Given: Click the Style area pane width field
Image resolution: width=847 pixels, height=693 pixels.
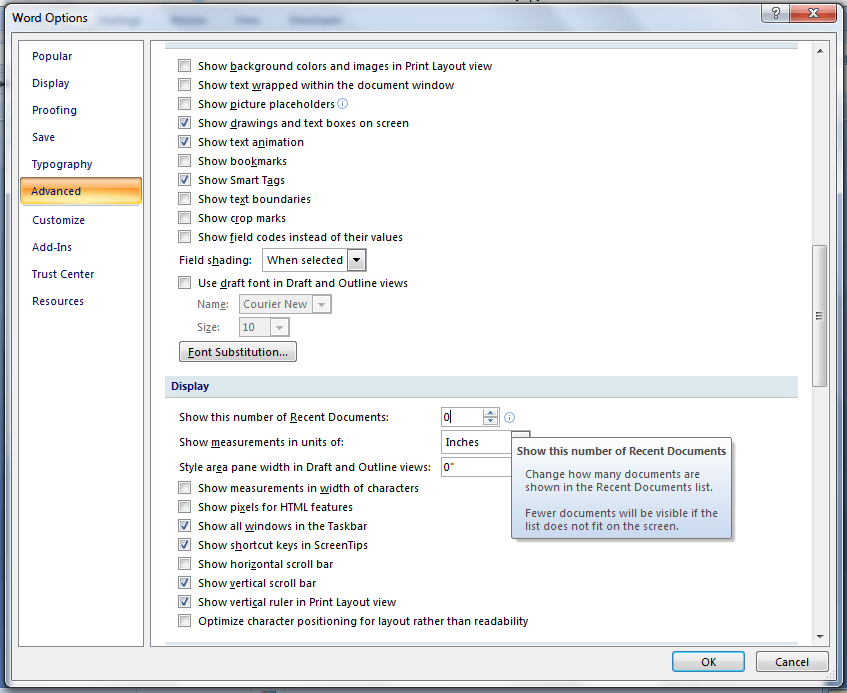Looking at the screenshot, I should click(476, 467).
